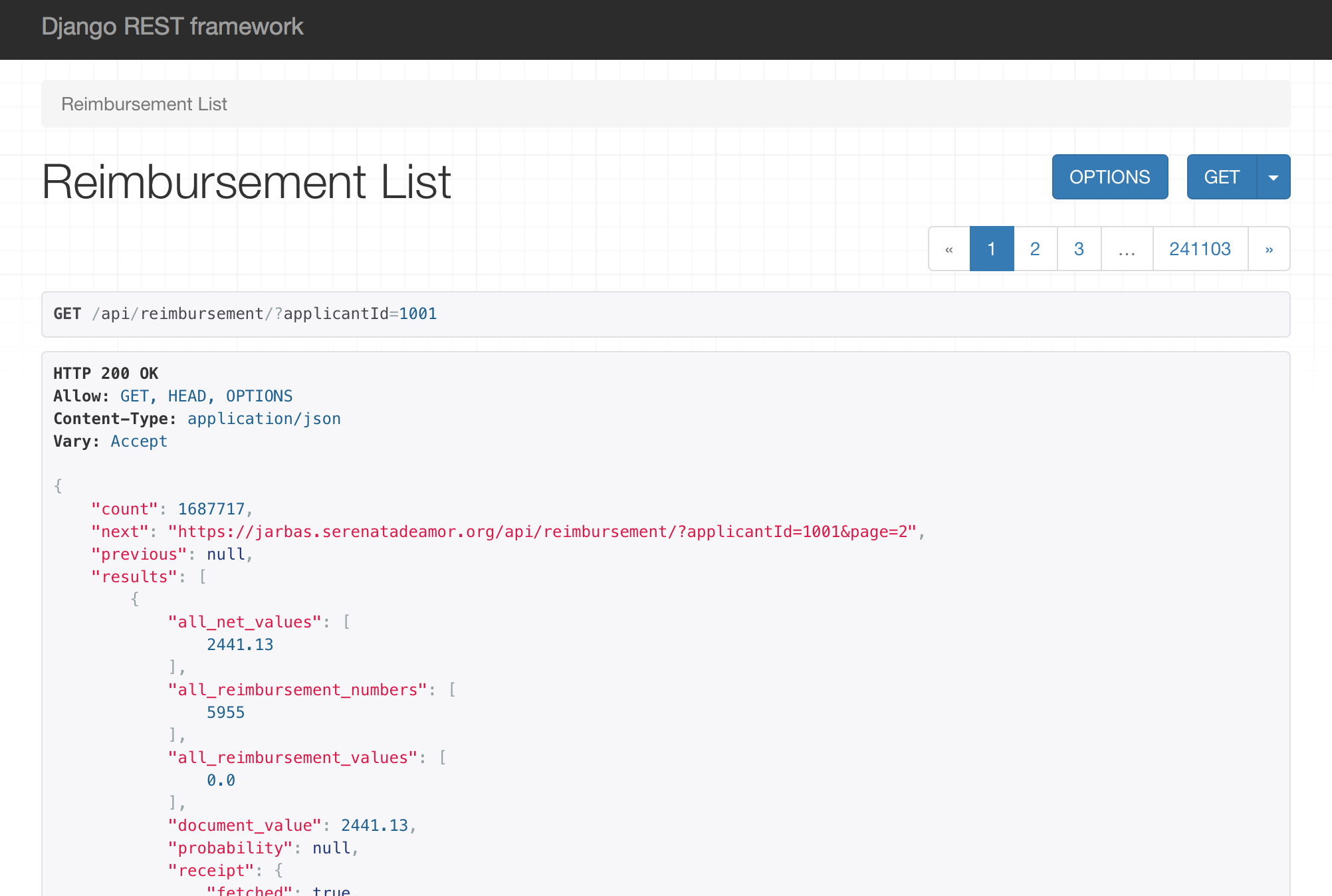
Task: Click the count value 1687717
Action: coord(211,509)
